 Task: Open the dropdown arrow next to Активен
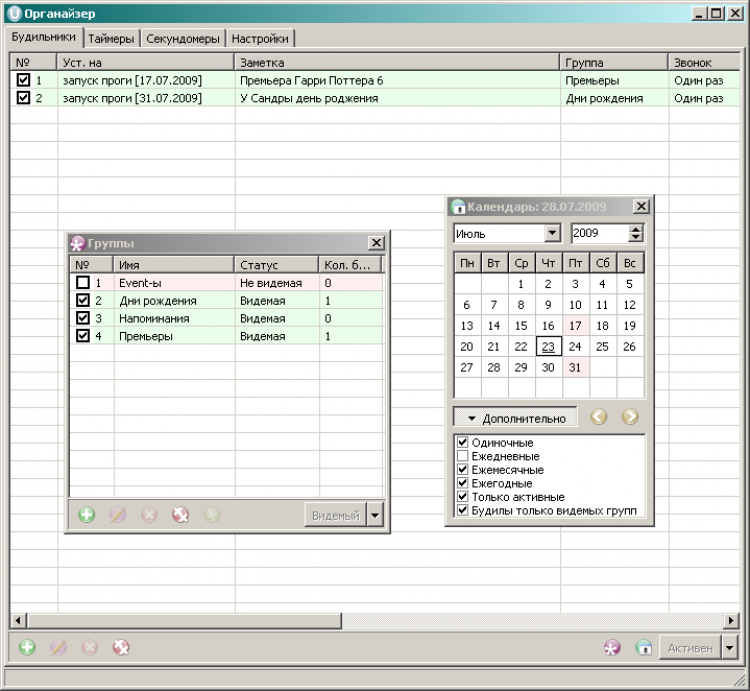(x=729, y=648)
